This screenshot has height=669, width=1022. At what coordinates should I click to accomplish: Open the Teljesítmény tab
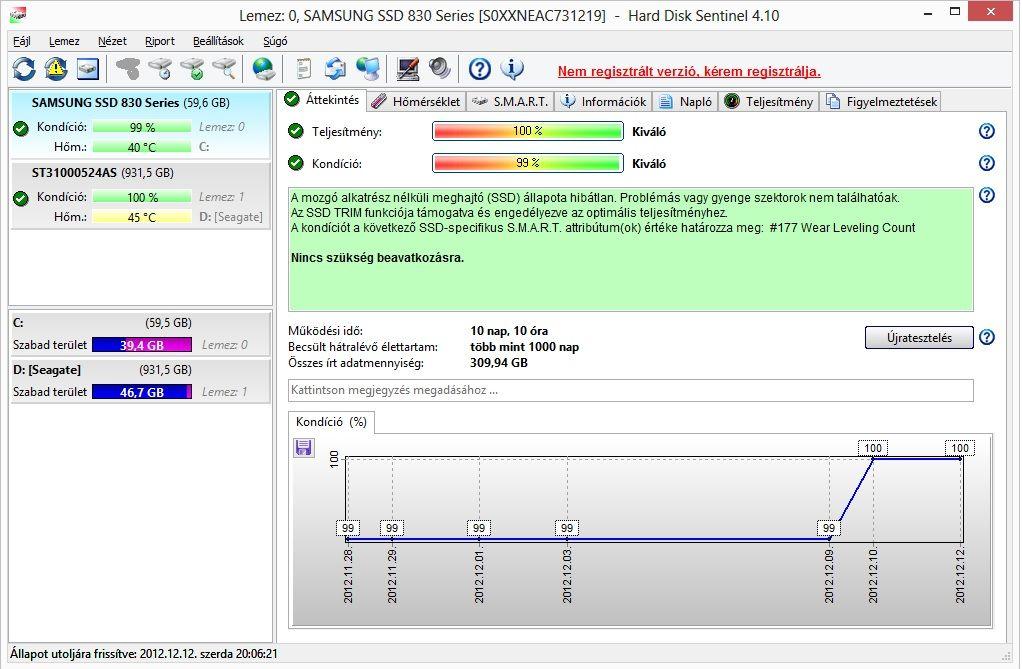[x=769, y=102]
